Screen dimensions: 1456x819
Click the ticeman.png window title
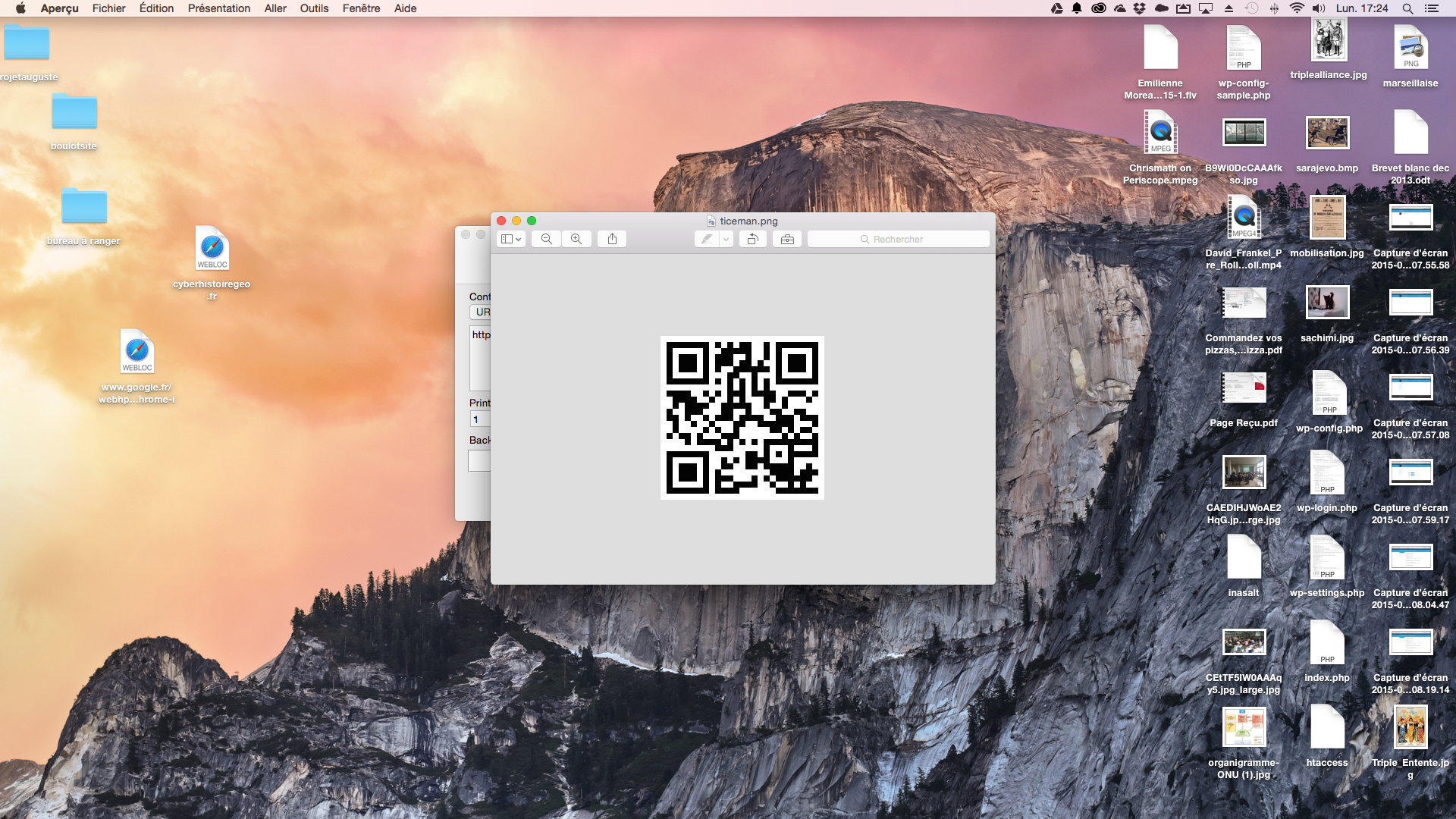click(x=748, y=221)
